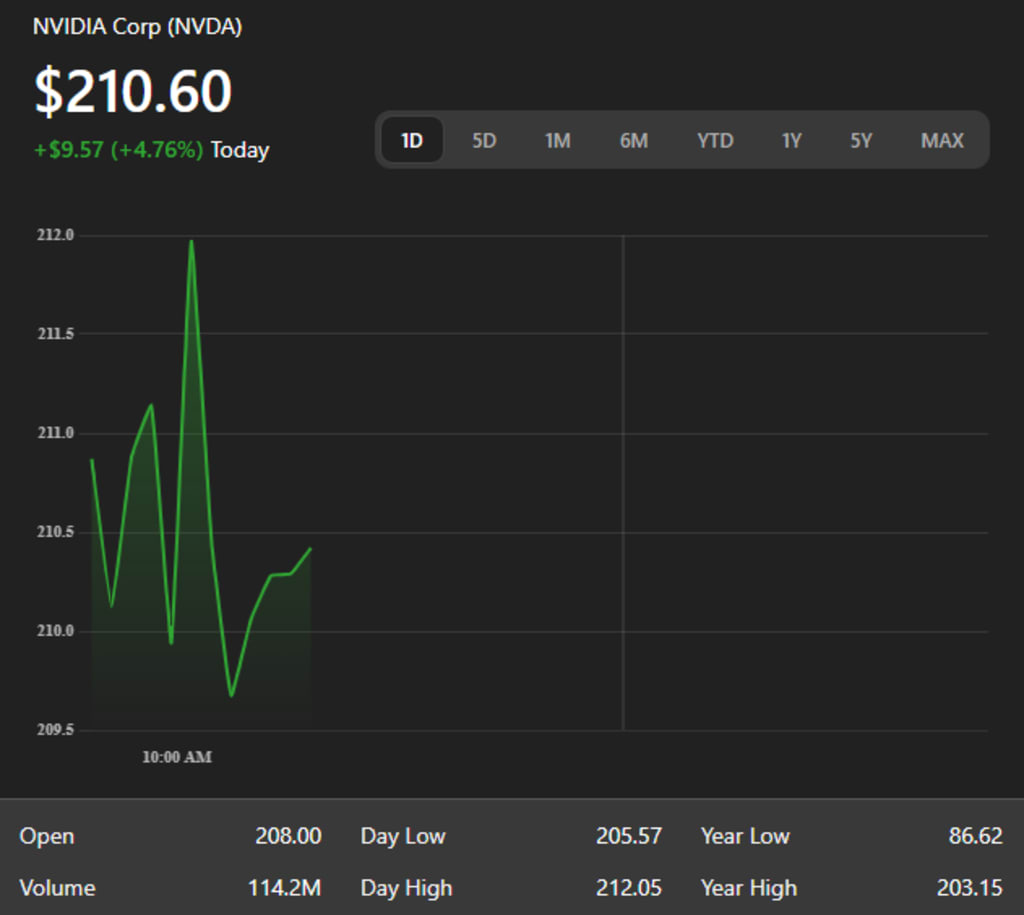1024x915 pixels.
Task: Click the 212.0 y-axis label
Action: coord(56,234)
